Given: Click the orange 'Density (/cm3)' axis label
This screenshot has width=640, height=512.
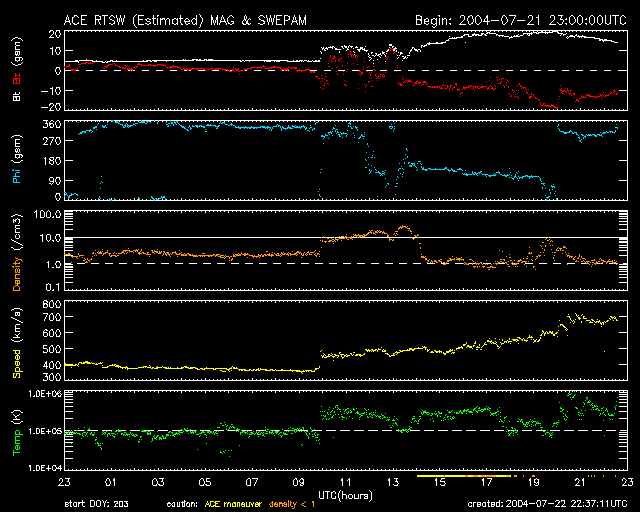Looking at the screenshot, I should (x=17, y=252).
